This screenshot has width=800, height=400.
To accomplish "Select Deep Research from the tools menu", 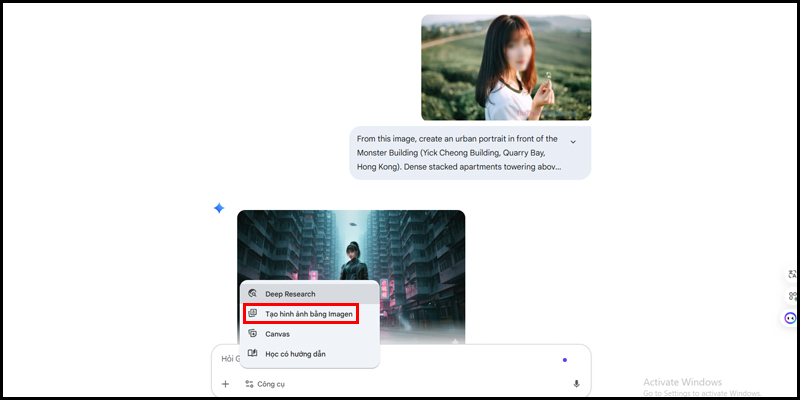I will coord(290,294).
